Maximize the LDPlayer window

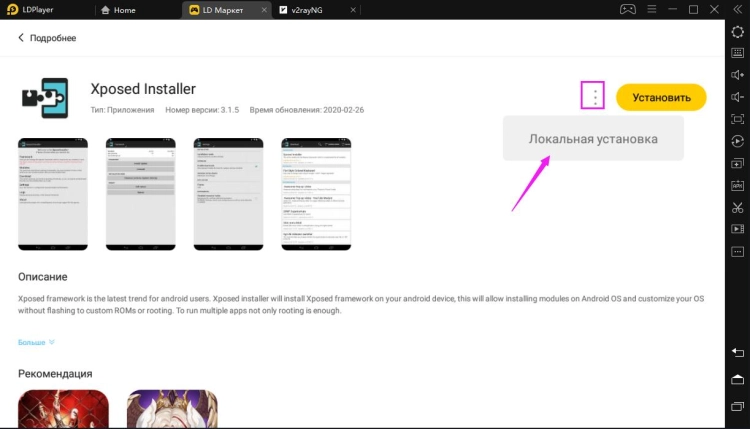[x=693, y=9]
